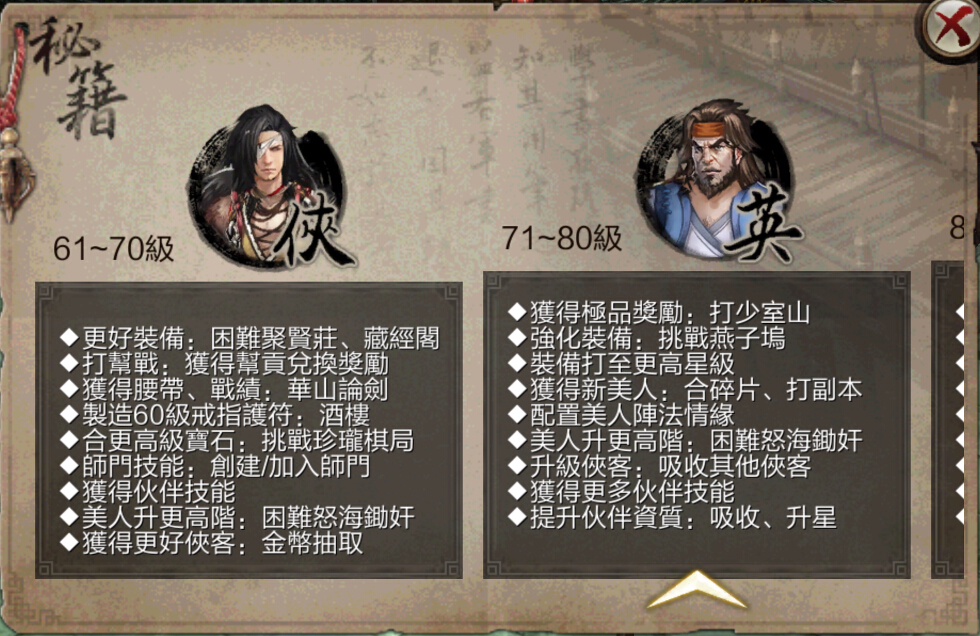Click 獲得更好俠客：金幣抽取 tip
Viewport: 980px width, 636px height.
pos(212,543)
